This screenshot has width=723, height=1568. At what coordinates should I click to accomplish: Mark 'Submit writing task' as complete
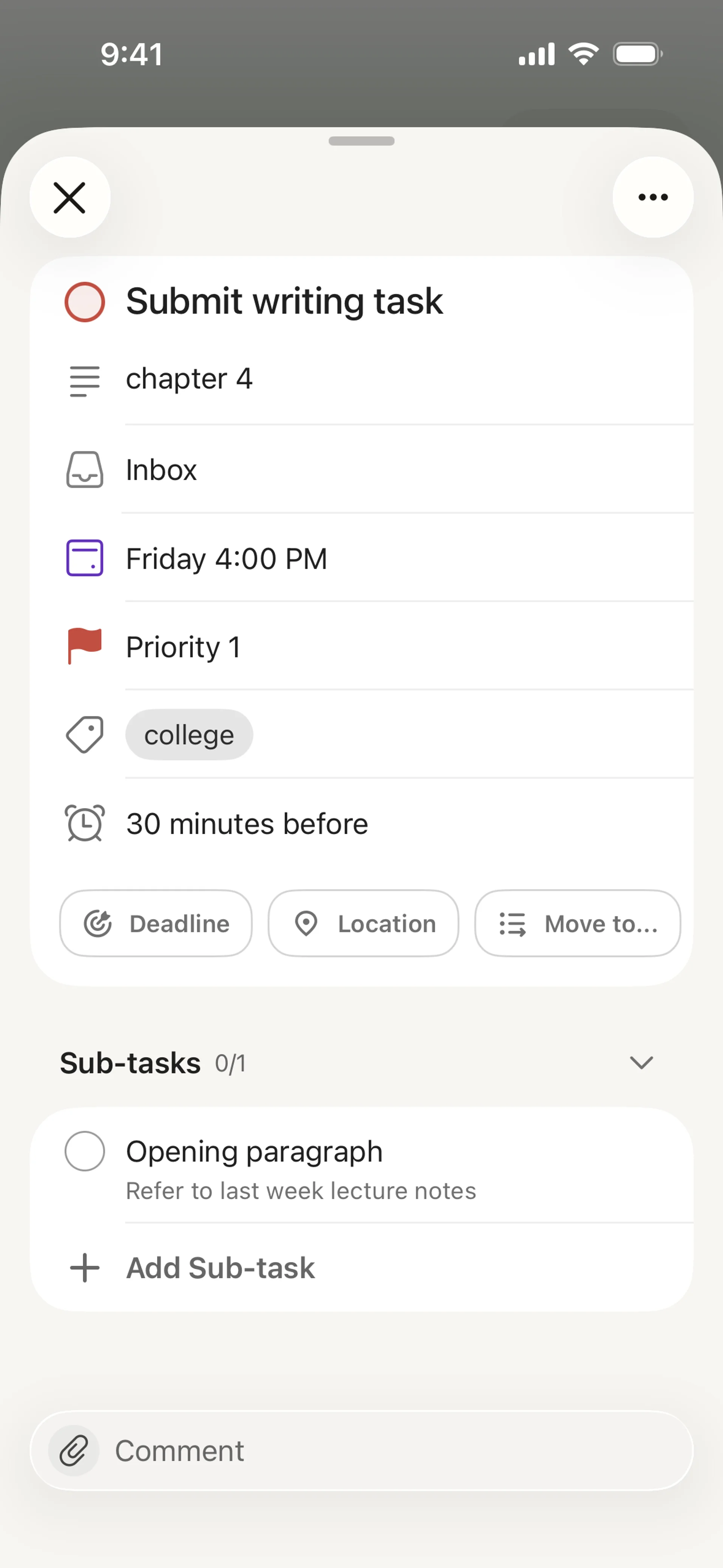point(85,302)
